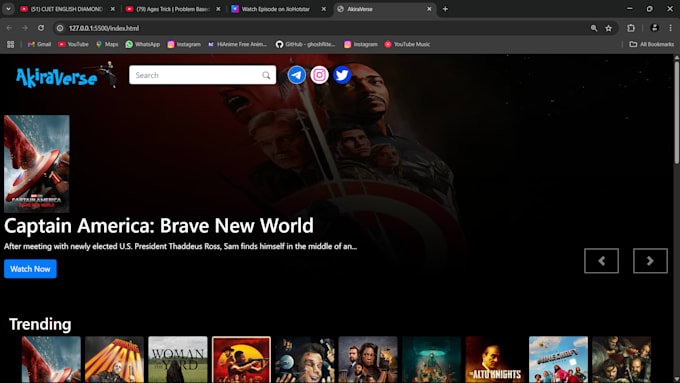Expand the tab search dropdown
The image size is (680, 383).
(x=8, y=9)
